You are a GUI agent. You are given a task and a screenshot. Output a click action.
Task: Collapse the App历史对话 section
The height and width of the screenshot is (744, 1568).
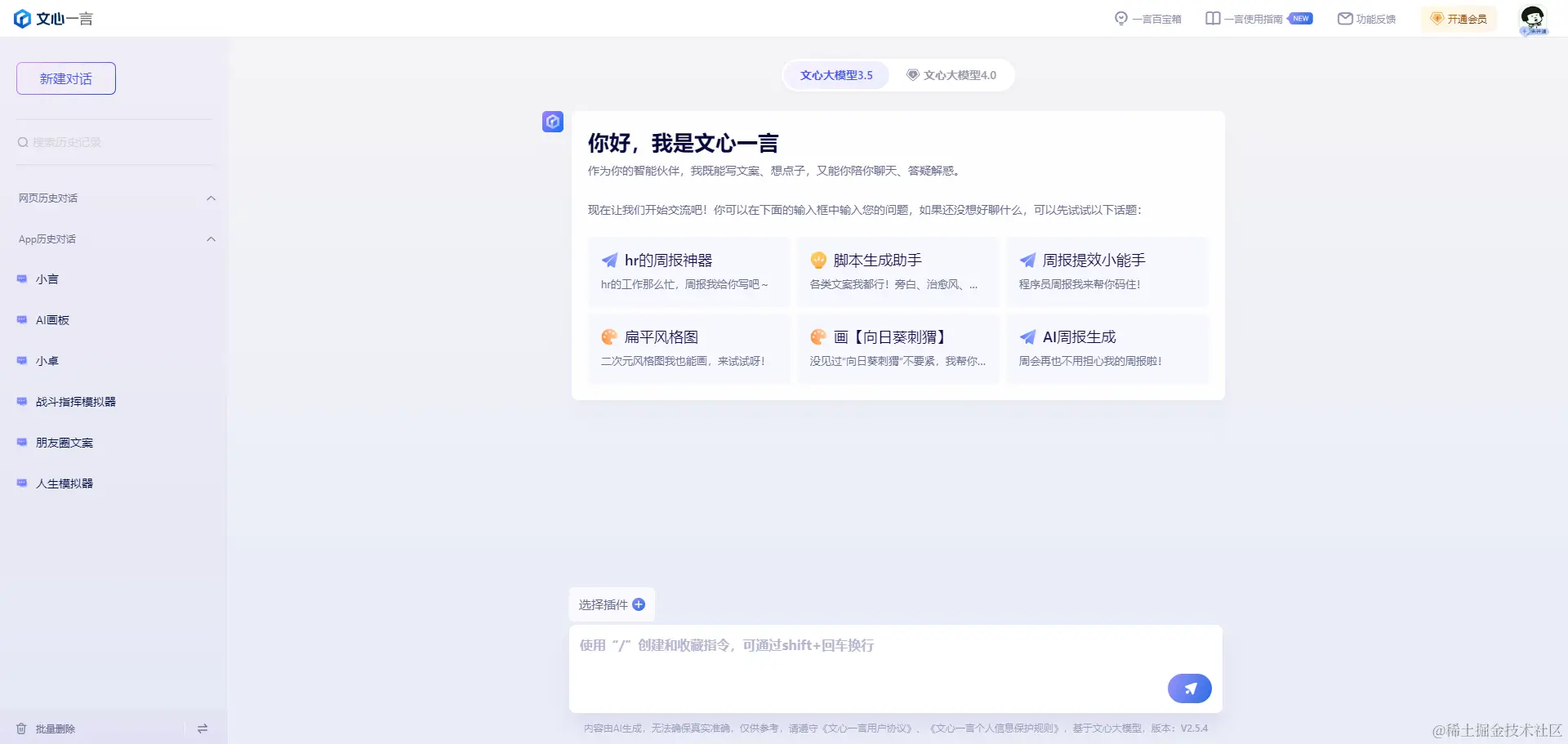point(211,239)
